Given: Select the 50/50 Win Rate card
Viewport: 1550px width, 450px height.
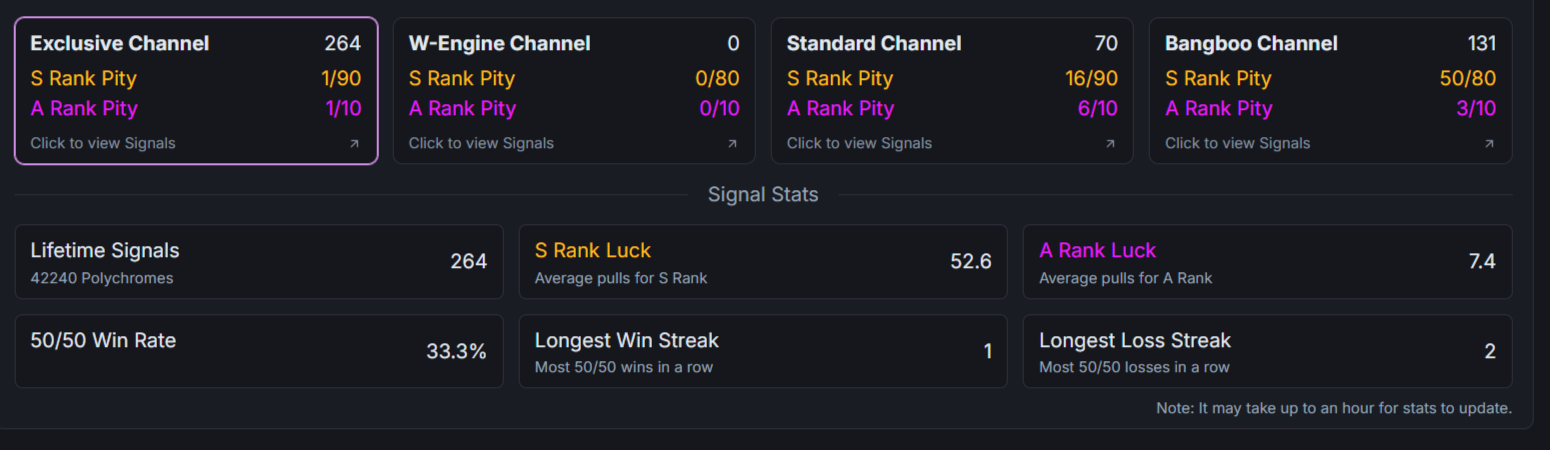Looking at the screenshot, I should 259,351.
